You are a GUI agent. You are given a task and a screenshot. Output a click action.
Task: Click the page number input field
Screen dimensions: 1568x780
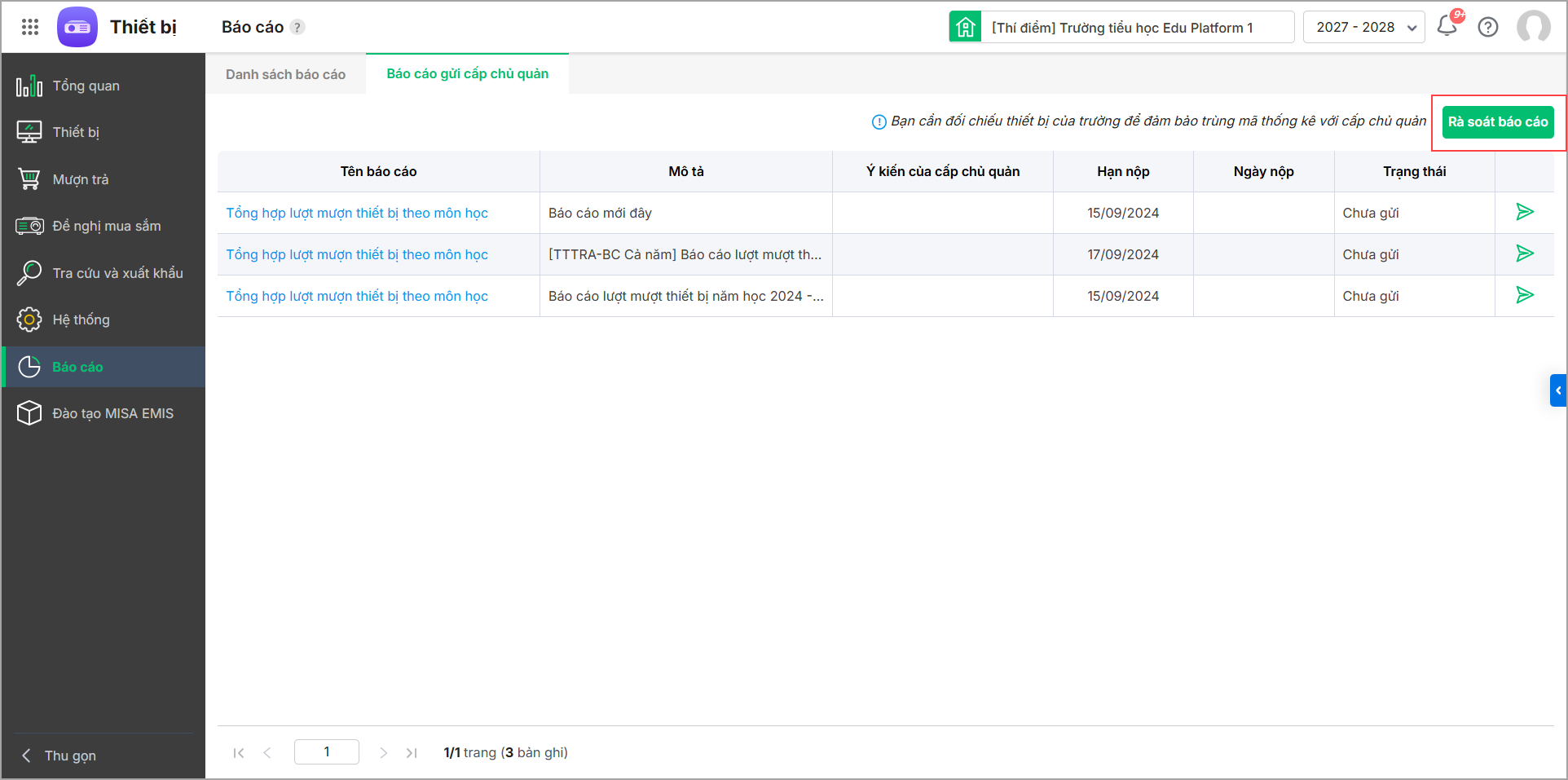(x=327, y=751)
